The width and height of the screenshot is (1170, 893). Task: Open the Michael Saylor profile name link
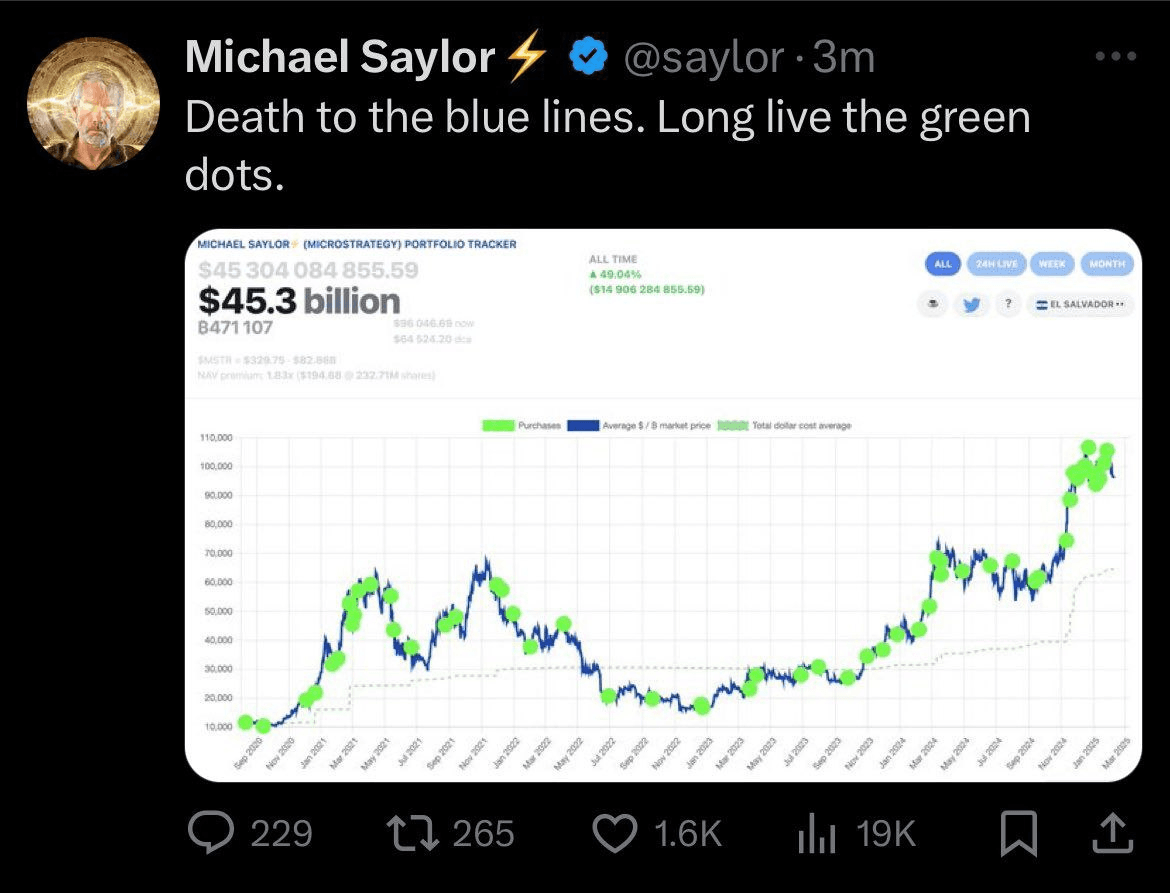point(339,60)
